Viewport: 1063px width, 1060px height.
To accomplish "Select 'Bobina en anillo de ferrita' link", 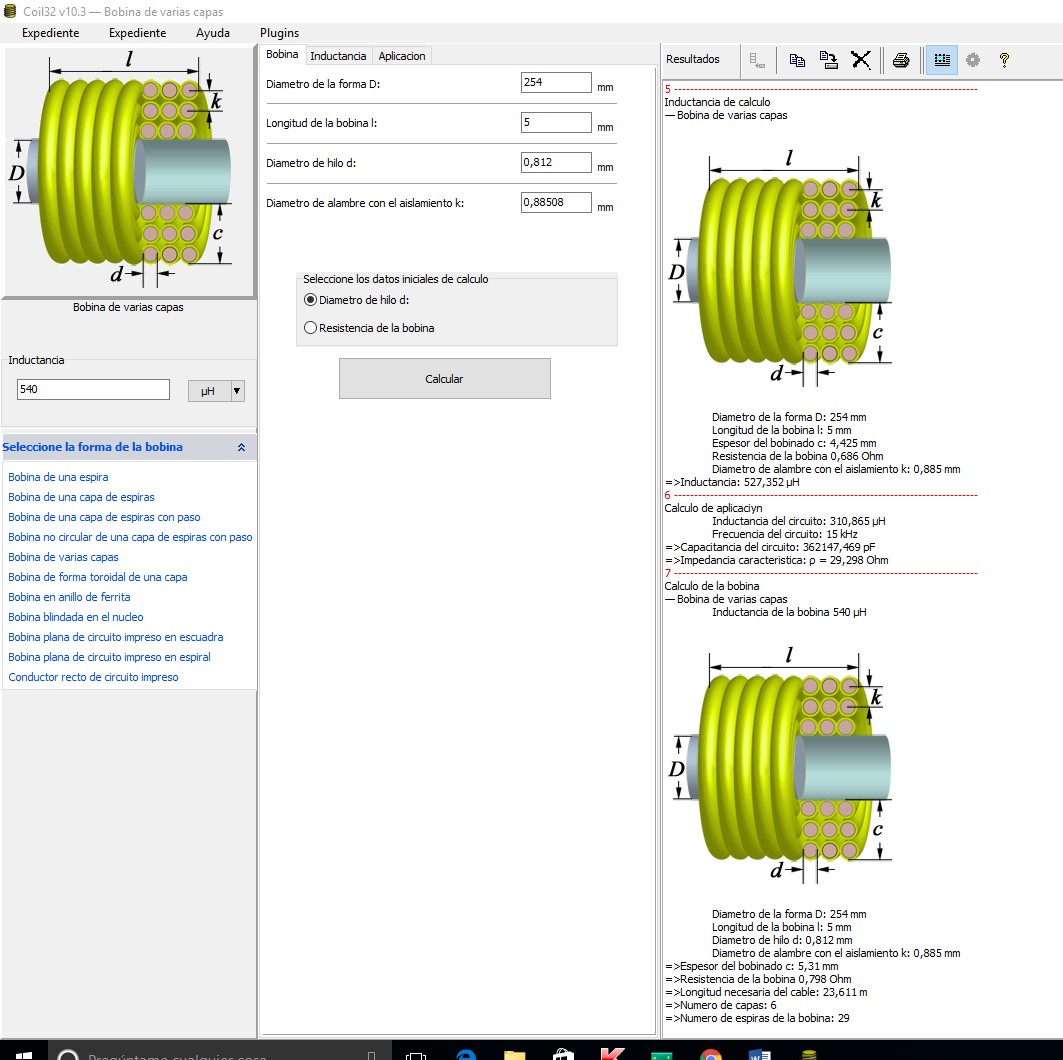I will (69, 597).
